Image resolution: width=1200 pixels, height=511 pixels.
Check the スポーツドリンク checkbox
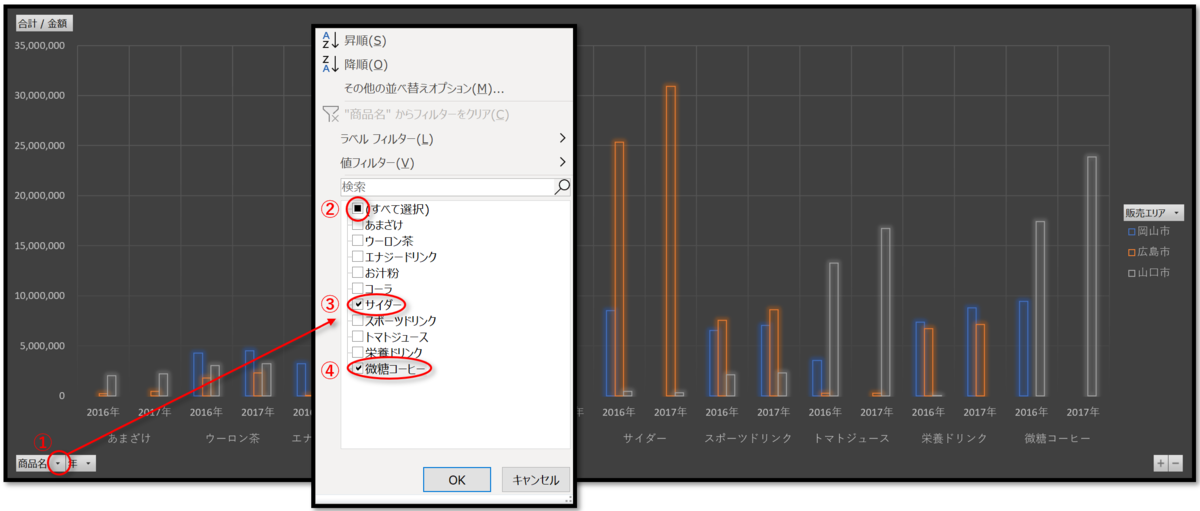tap(357, 321)
